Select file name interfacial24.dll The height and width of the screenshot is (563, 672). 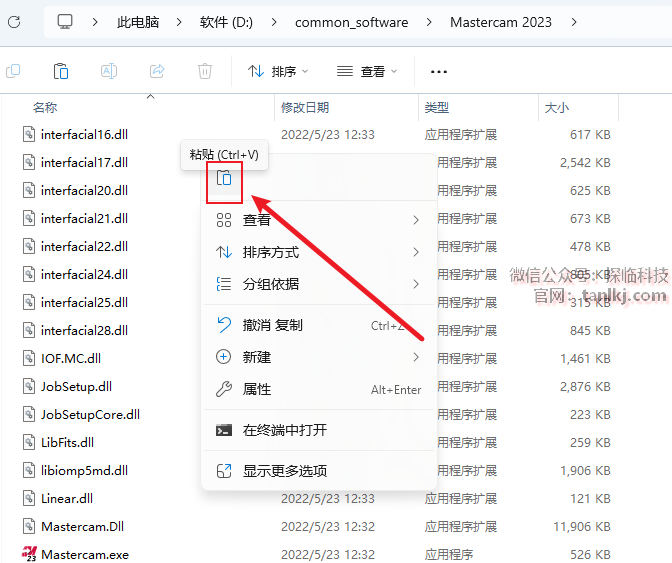(x=84, y=274)
